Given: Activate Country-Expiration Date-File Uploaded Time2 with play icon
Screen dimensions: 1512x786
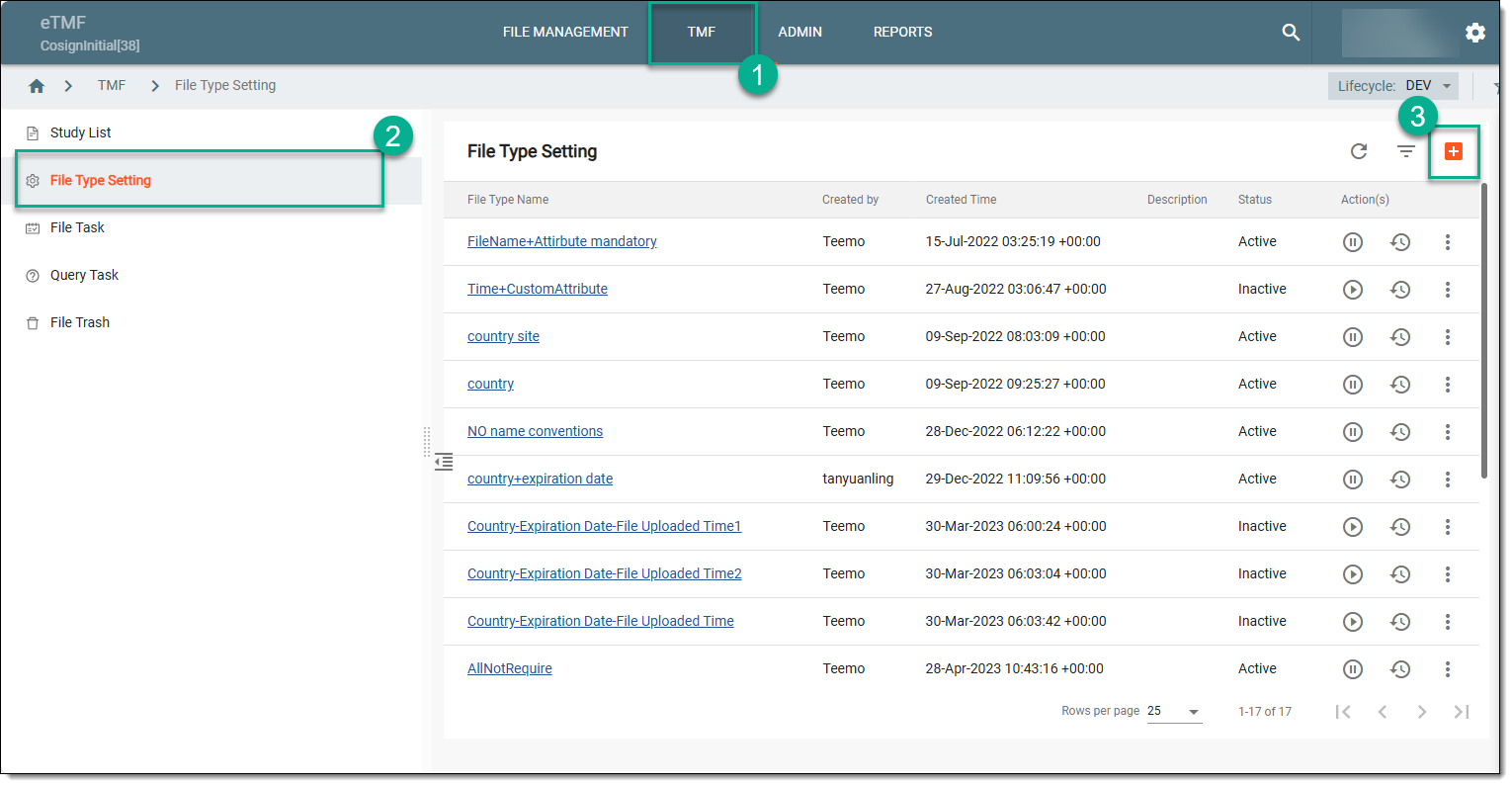Looking at the screenshot, I should point(1353,574).
